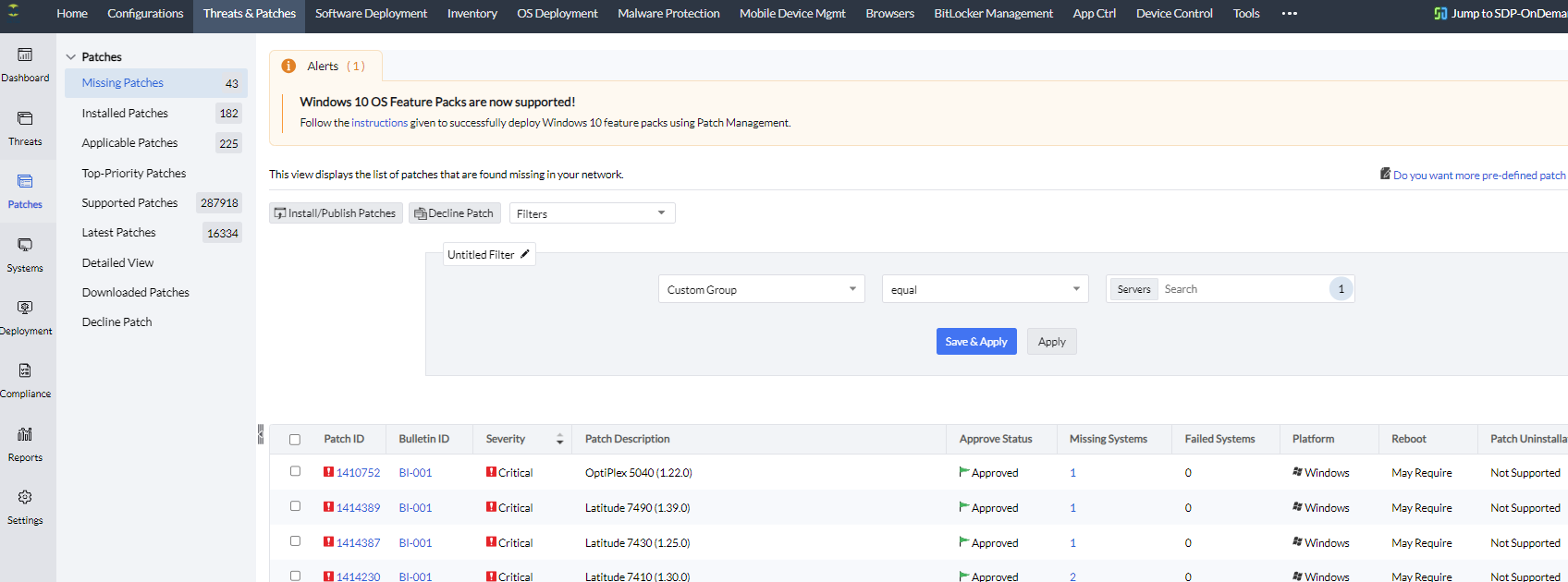Open the Filters dropdown
This screenshot has height=582, width=1568.
tap(592, 213)
